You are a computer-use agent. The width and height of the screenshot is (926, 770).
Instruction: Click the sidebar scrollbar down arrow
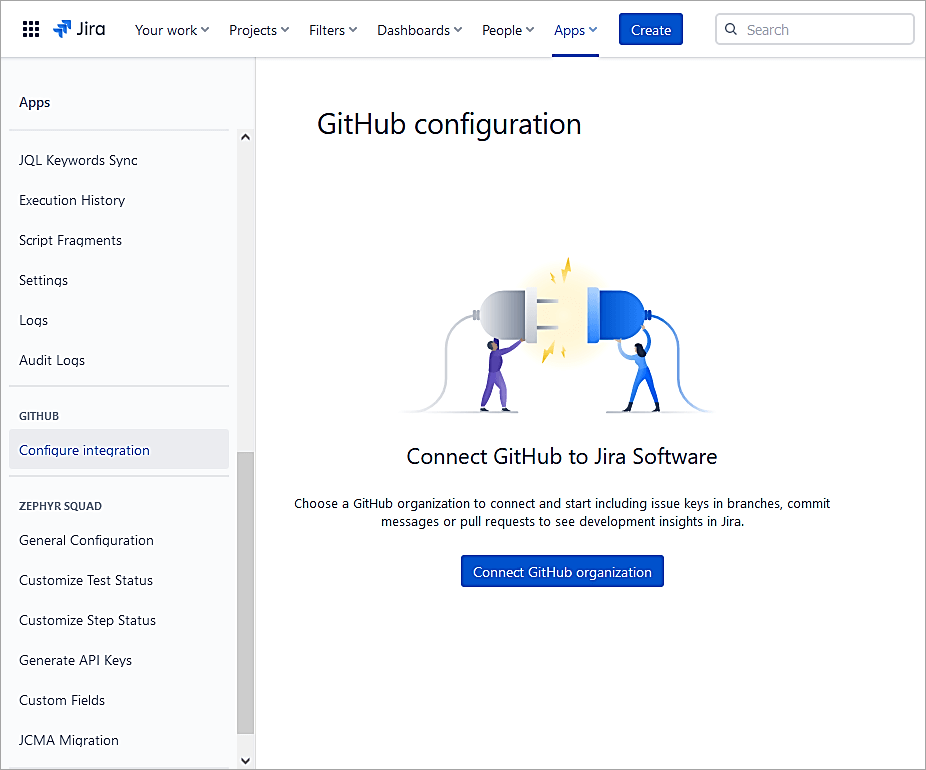point(245,760)
